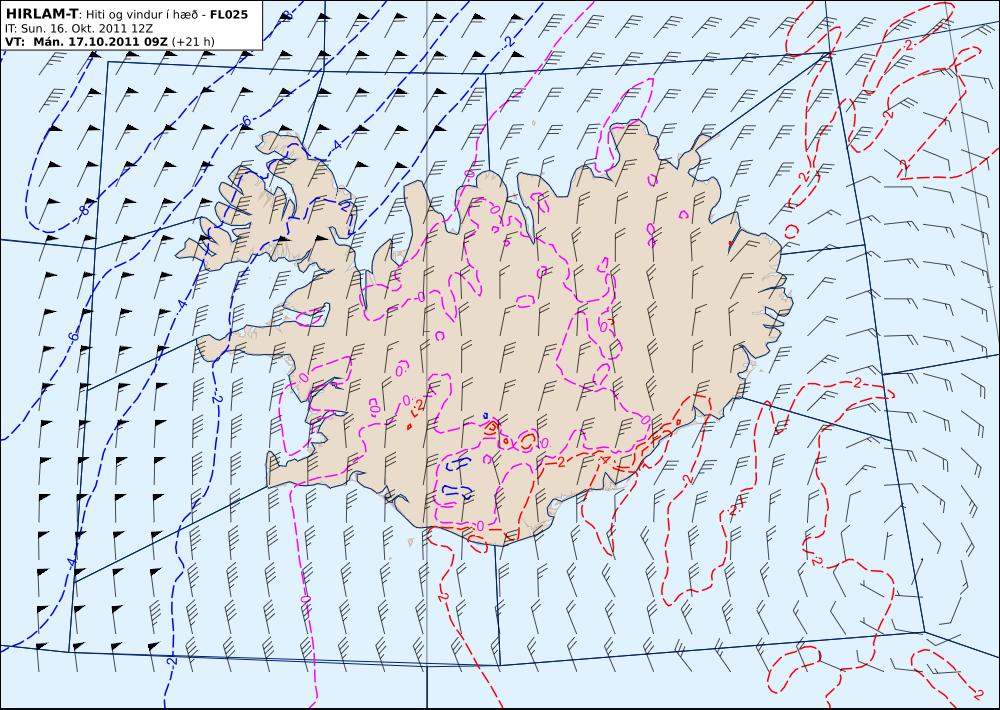Click the magenta 0 label over the southwestern sea
Image resolution: width=1000 pixels, height=710 pixels.
305,600
